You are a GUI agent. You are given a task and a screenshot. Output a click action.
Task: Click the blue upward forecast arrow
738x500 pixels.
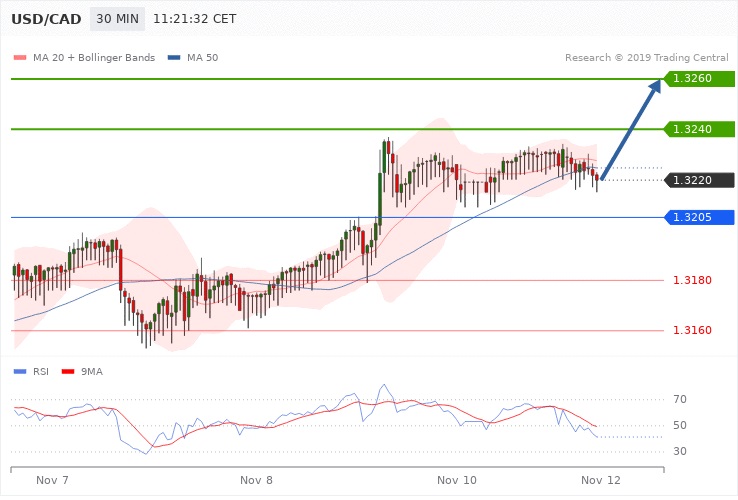pos(630,130)
